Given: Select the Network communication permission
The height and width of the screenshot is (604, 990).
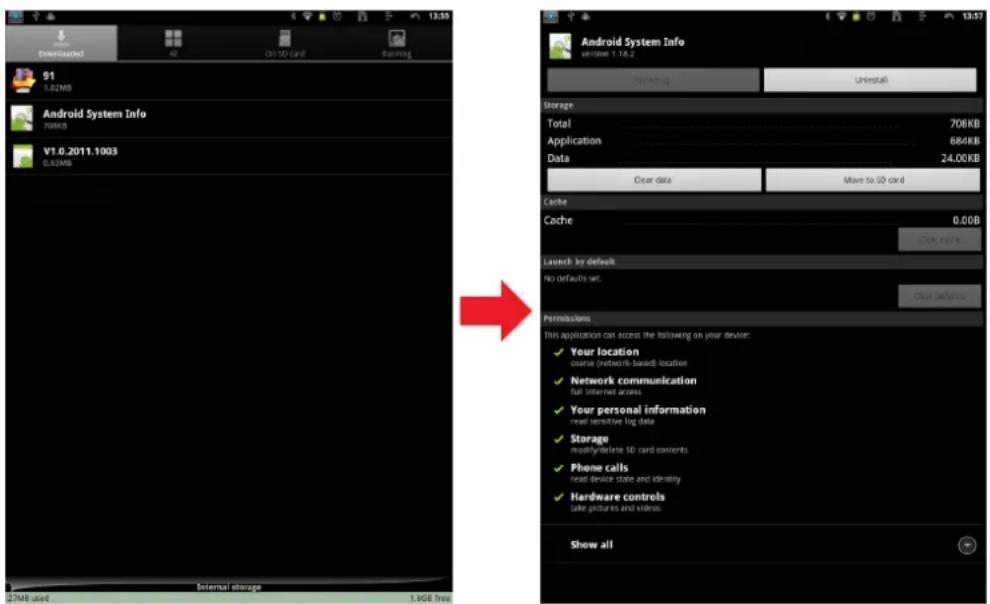Looking at the screenshot, I should coord(633,386).
